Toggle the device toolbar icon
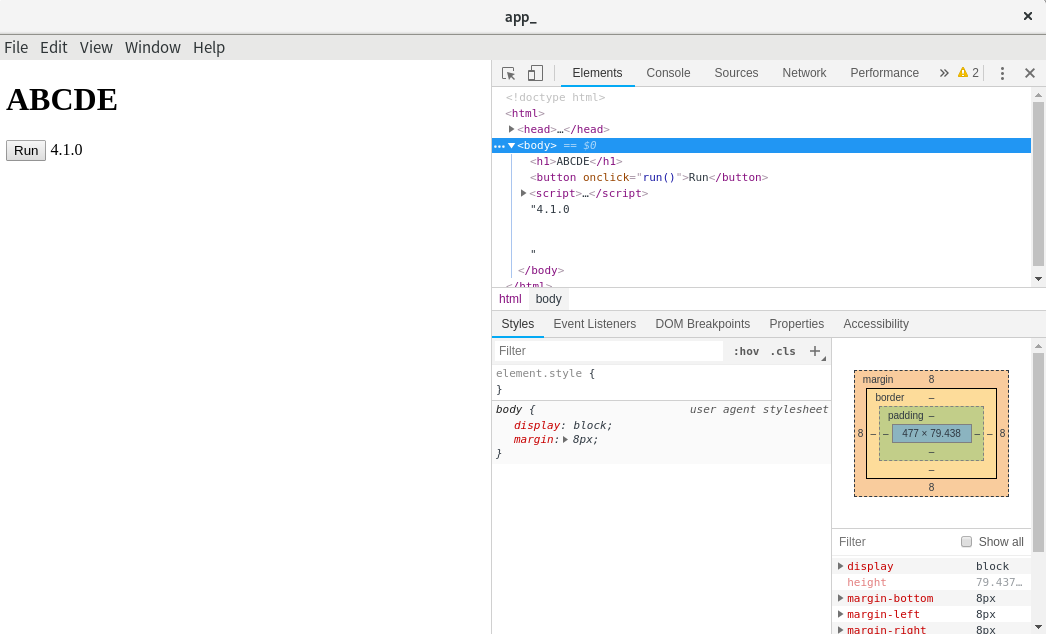 pos(535,73)
